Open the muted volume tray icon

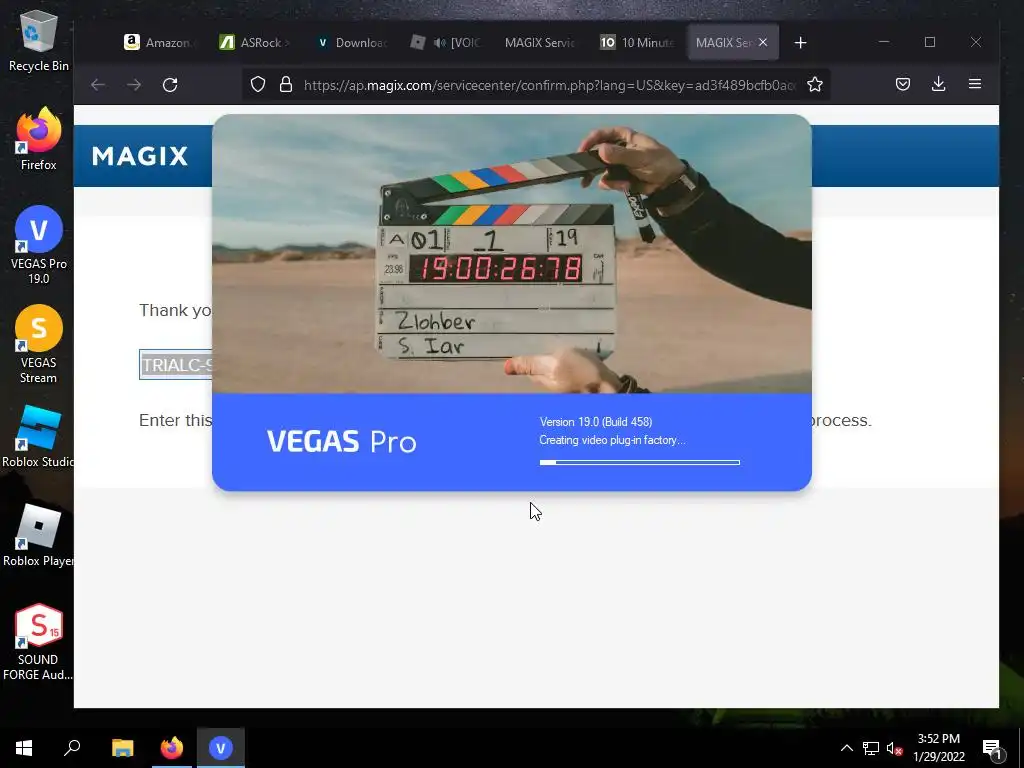point(894,748)
